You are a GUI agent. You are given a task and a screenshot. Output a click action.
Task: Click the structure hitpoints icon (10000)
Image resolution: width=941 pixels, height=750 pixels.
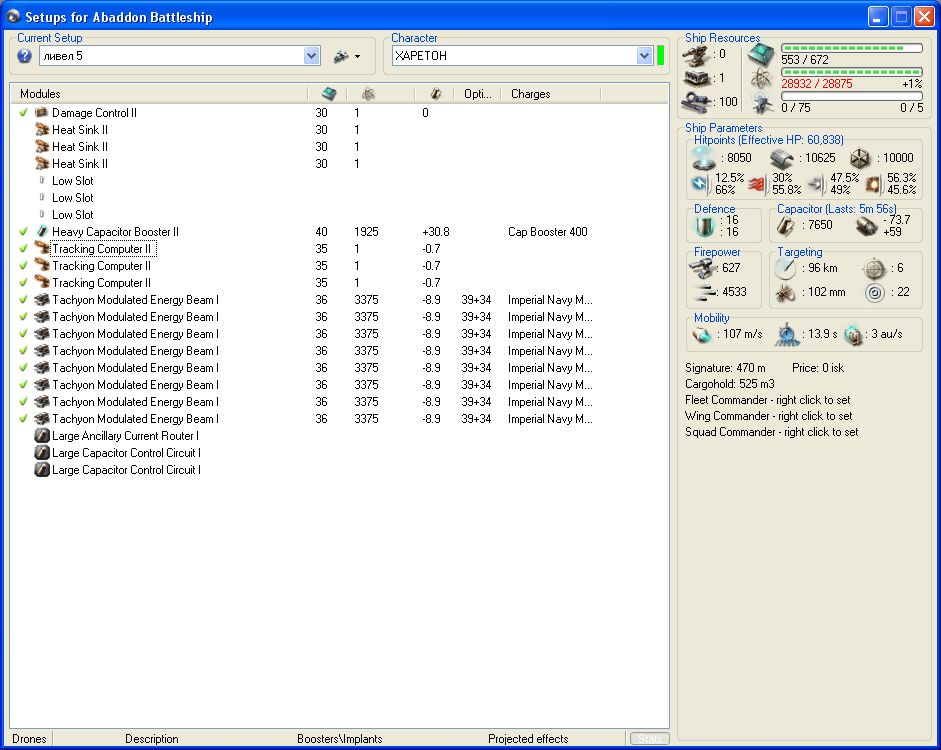(x=860, y=158)
